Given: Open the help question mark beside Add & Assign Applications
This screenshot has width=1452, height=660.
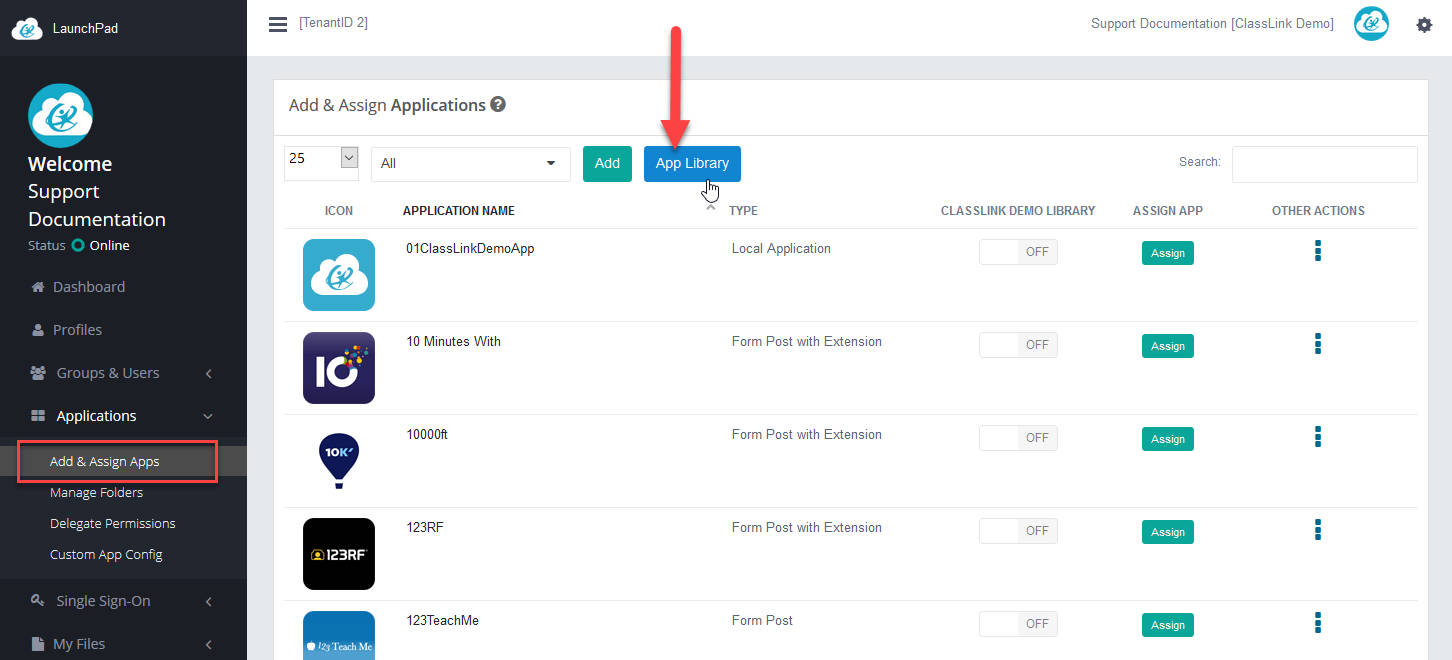Looking at the screenshot, I should pyautogui.click(x=498, y=104).
